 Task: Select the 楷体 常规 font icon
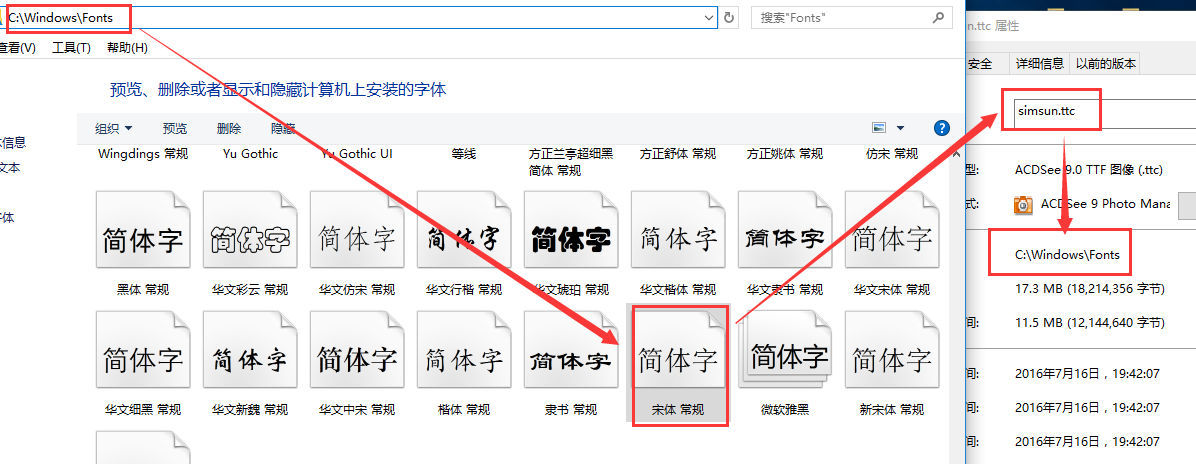pyautogui.click(x=464, y=349)
